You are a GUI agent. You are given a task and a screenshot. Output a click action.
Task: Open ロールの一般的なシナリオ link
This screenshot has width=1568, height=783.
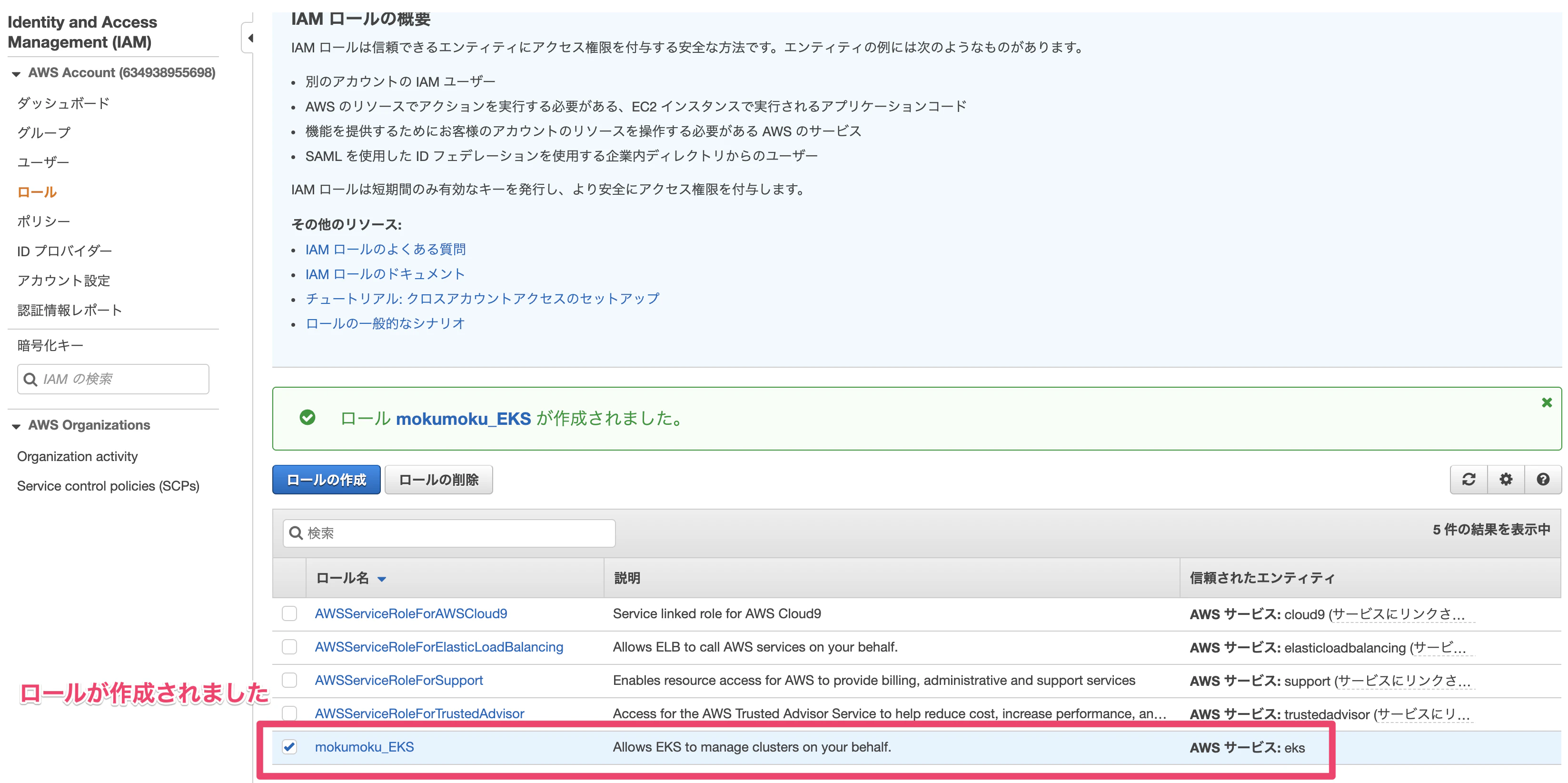click(x=385, y=323)
